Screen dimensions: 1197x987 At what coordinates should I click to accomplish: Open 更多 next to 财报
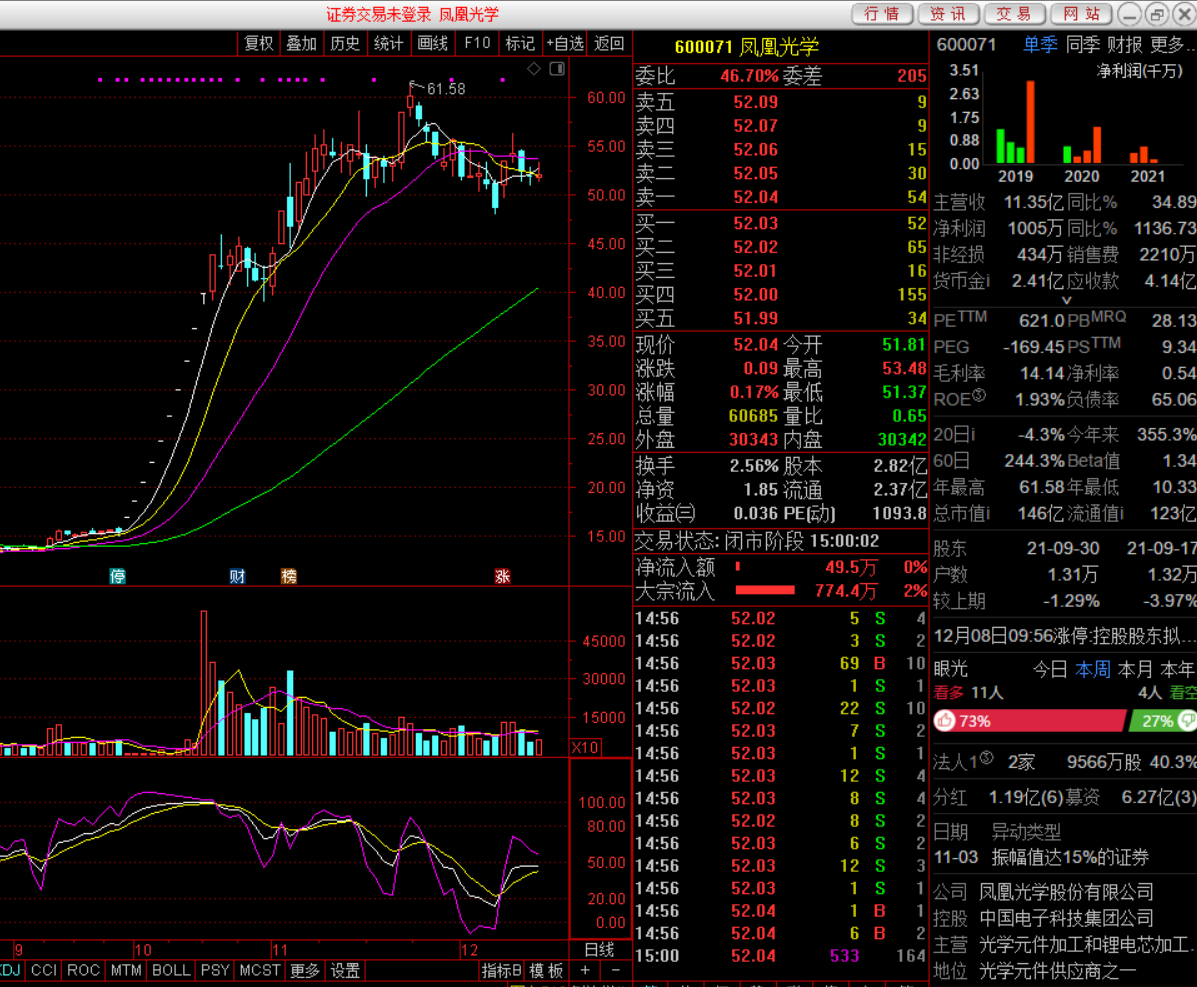point(1172,44)
